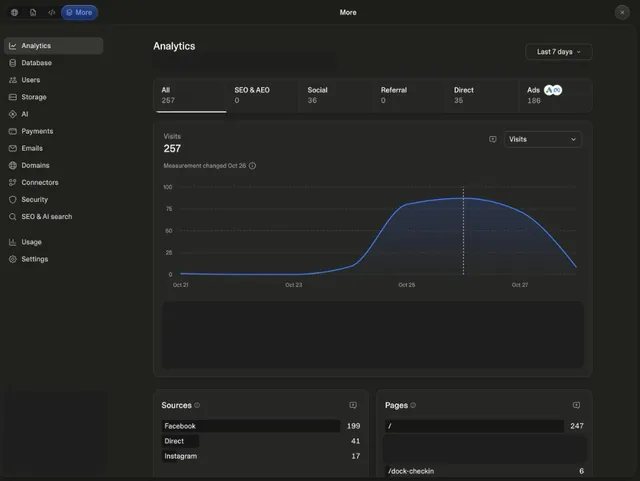Click the Measurement changed Oct 26 note
The height and width of the screenshot is (481, 640).
coord(205,166)
